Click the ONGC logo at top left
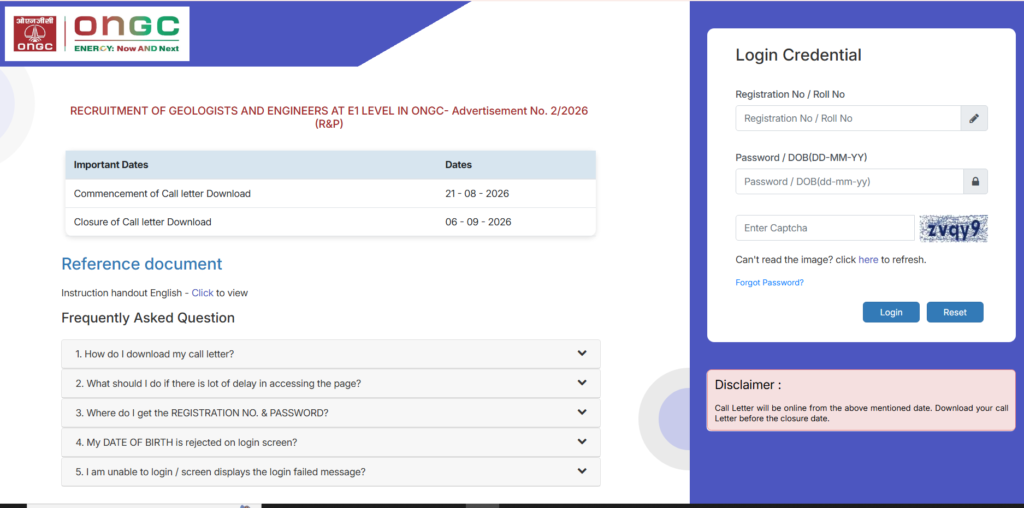The width and height of the screenshot is (1024, 508). click(97, 34)
